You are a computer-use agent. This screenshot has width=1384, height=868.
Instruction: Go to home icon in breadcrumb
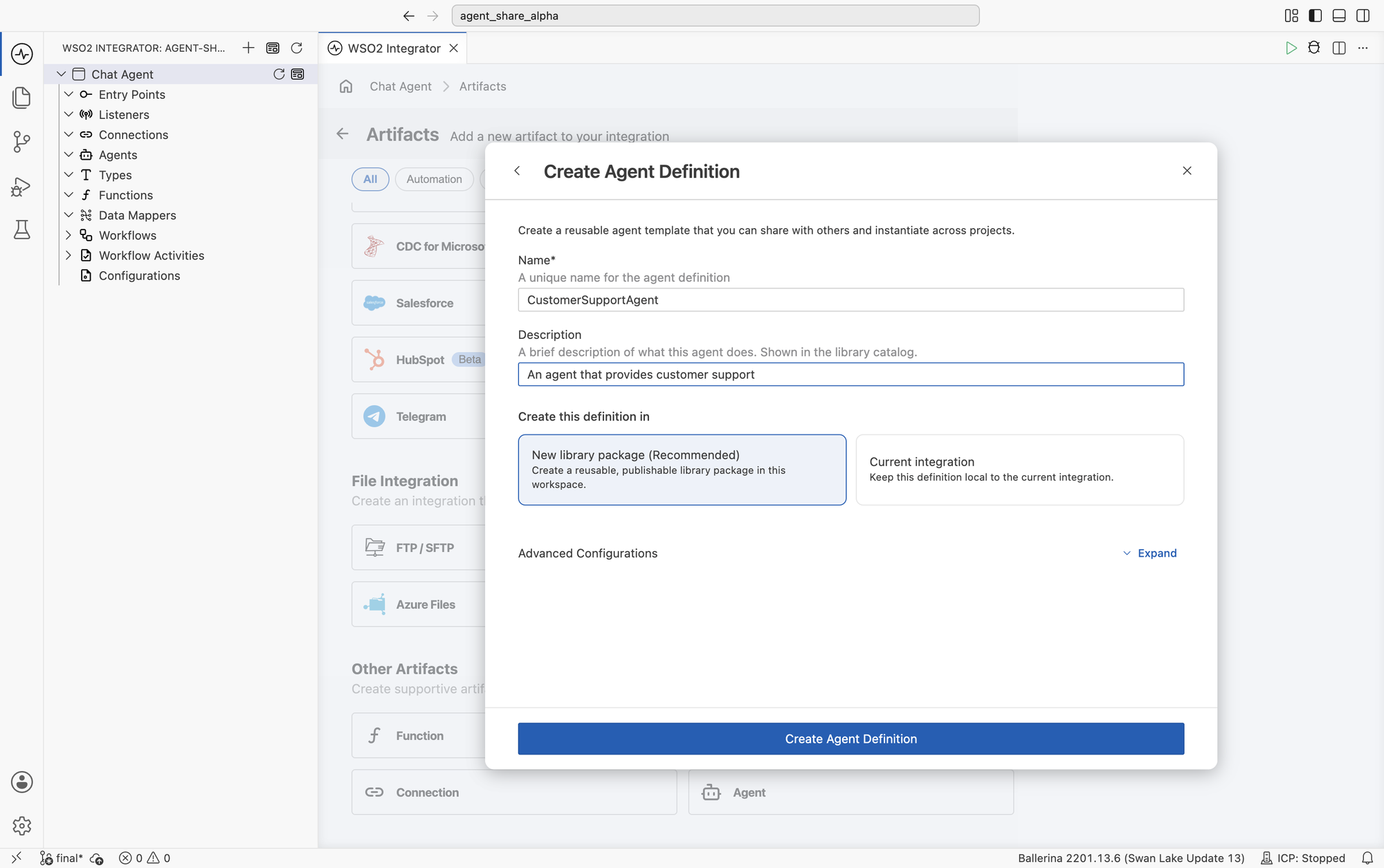[346, 86]
